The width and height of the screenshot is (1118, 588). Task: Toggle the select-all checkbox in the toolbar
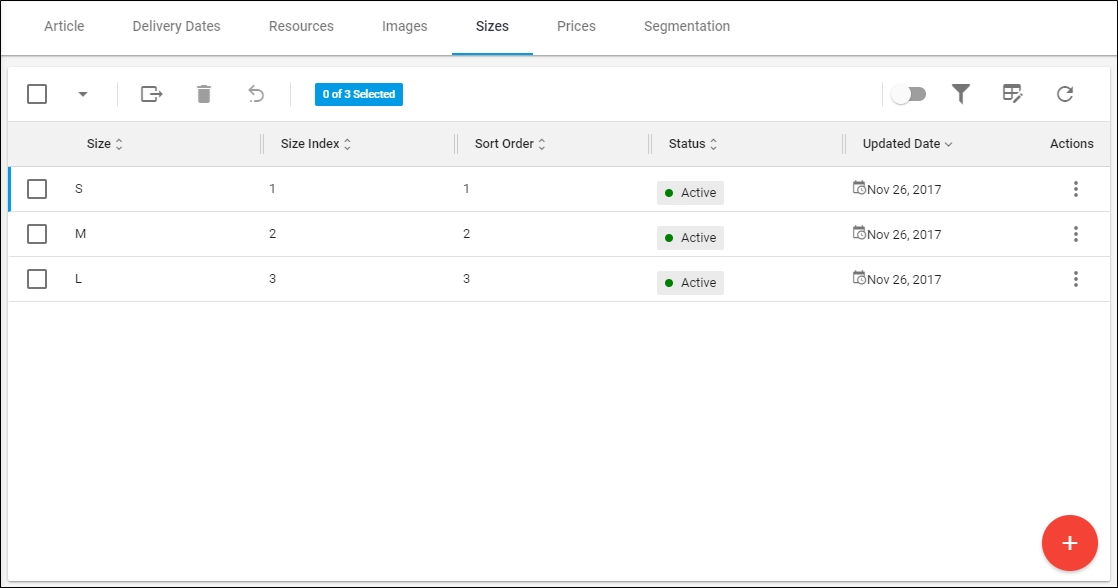click(37, 94)
